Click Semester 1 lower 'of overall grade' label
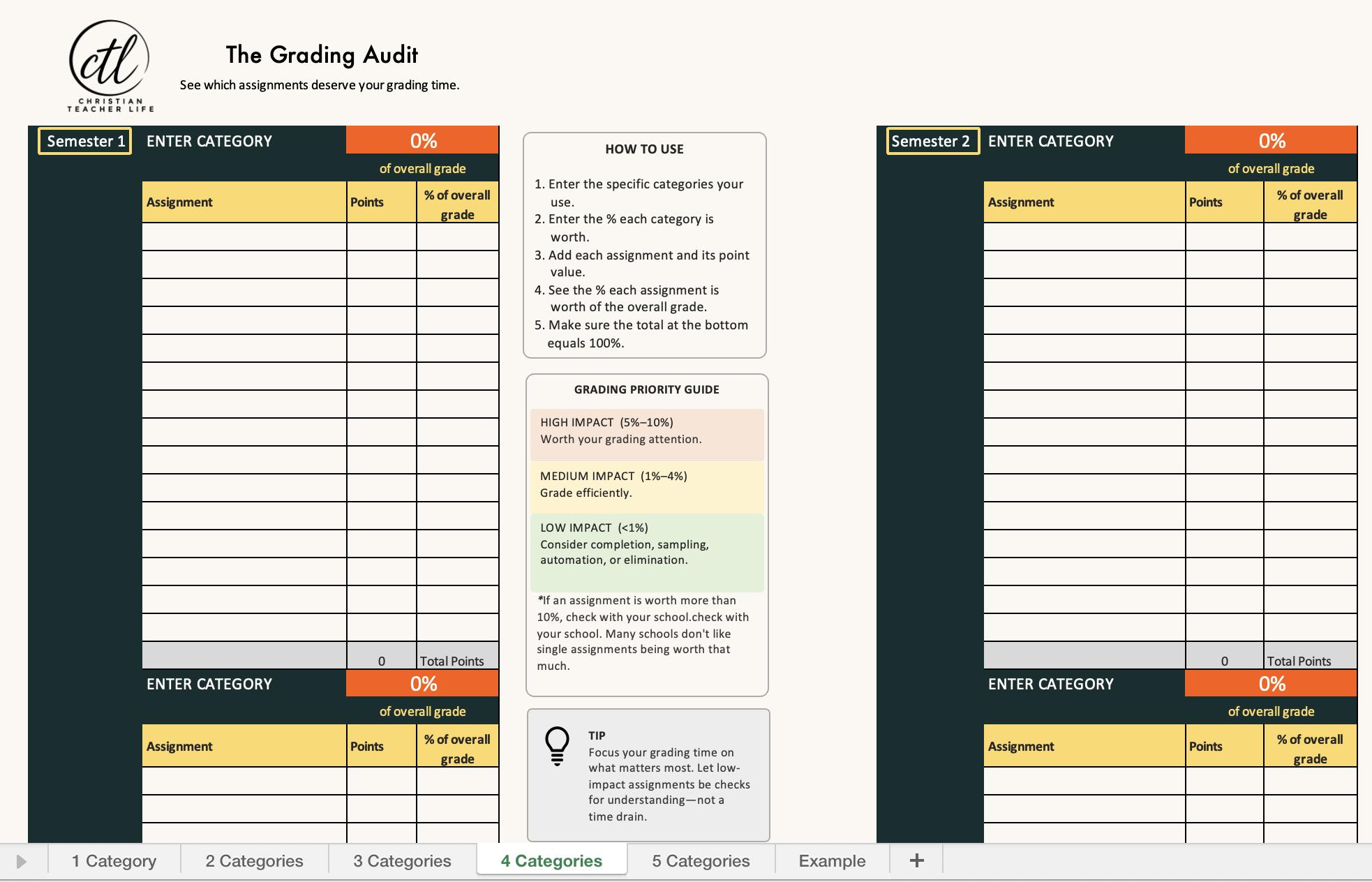The height and width of the screenshot is (882, 1372). coord(422,711)
